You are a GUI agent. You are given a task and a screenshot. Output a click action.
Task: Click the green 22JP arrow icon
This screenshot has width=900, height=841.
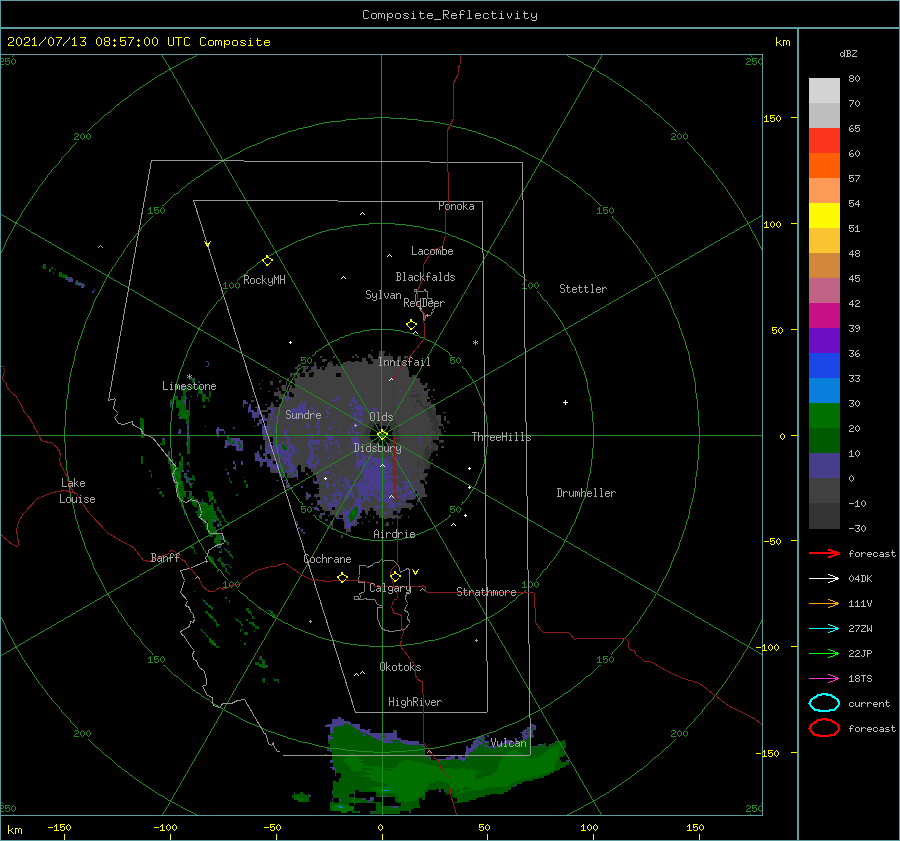click(824, 653)
